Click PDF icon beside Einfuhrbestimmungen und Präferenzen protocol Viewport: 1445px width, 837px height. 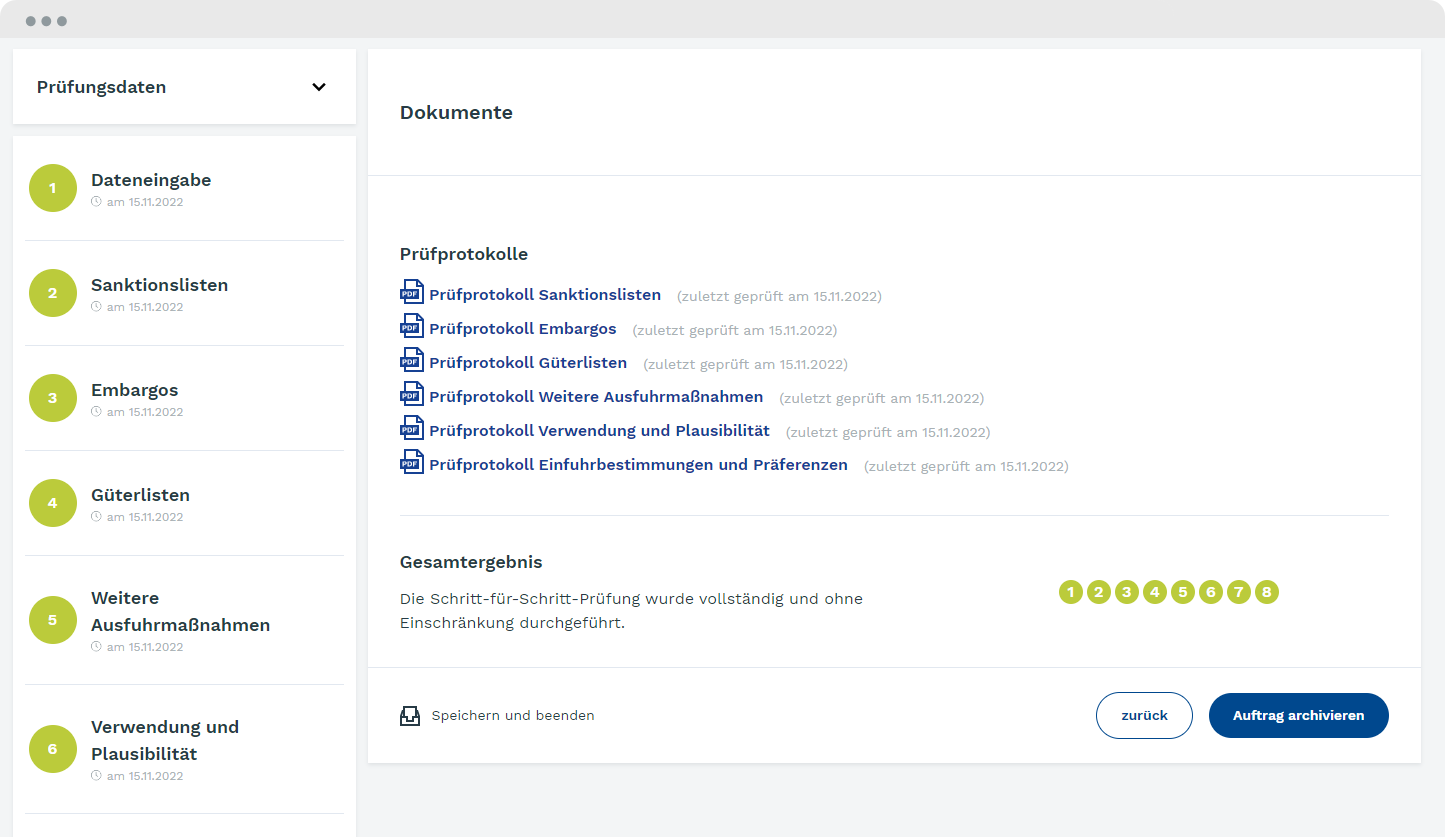(411, 462)
